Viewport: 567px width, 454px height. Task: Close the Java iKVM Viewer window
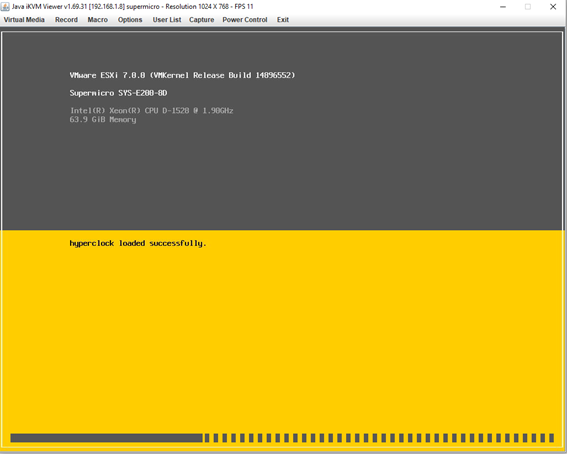point(553,7)
